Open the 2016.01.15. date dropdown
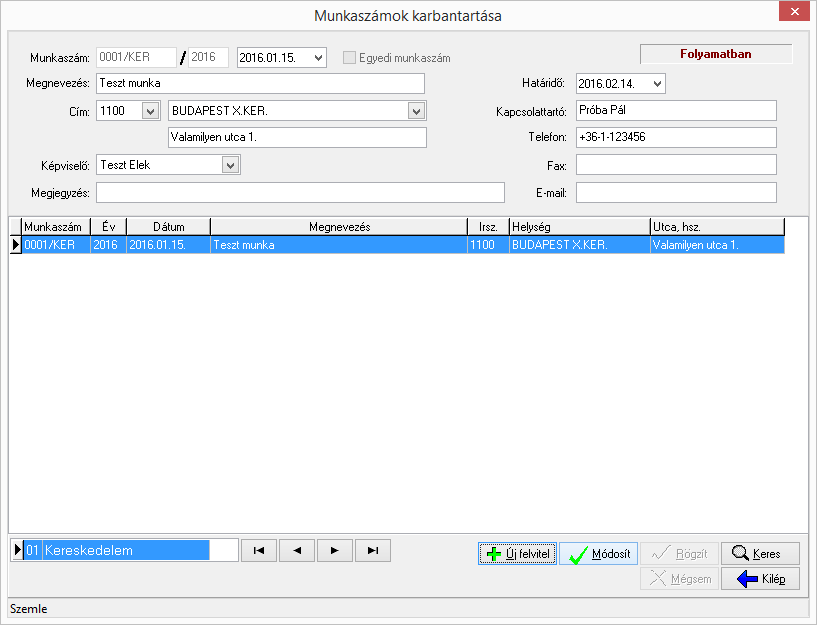Image resolution: width=817 pixels, height=625 pixels. click(318, 58)
